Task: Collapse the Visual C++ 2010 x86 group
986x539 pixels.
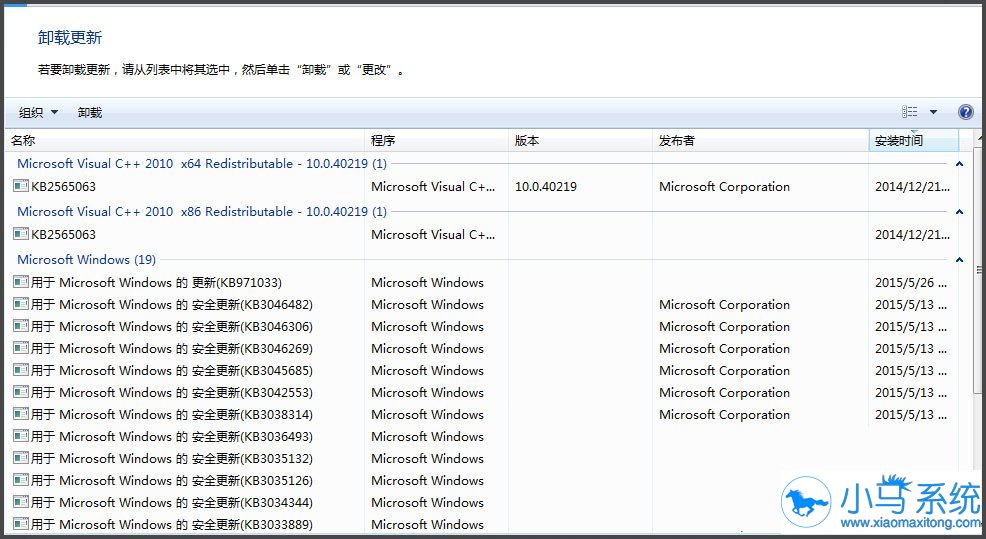Action: pos(960,211)
